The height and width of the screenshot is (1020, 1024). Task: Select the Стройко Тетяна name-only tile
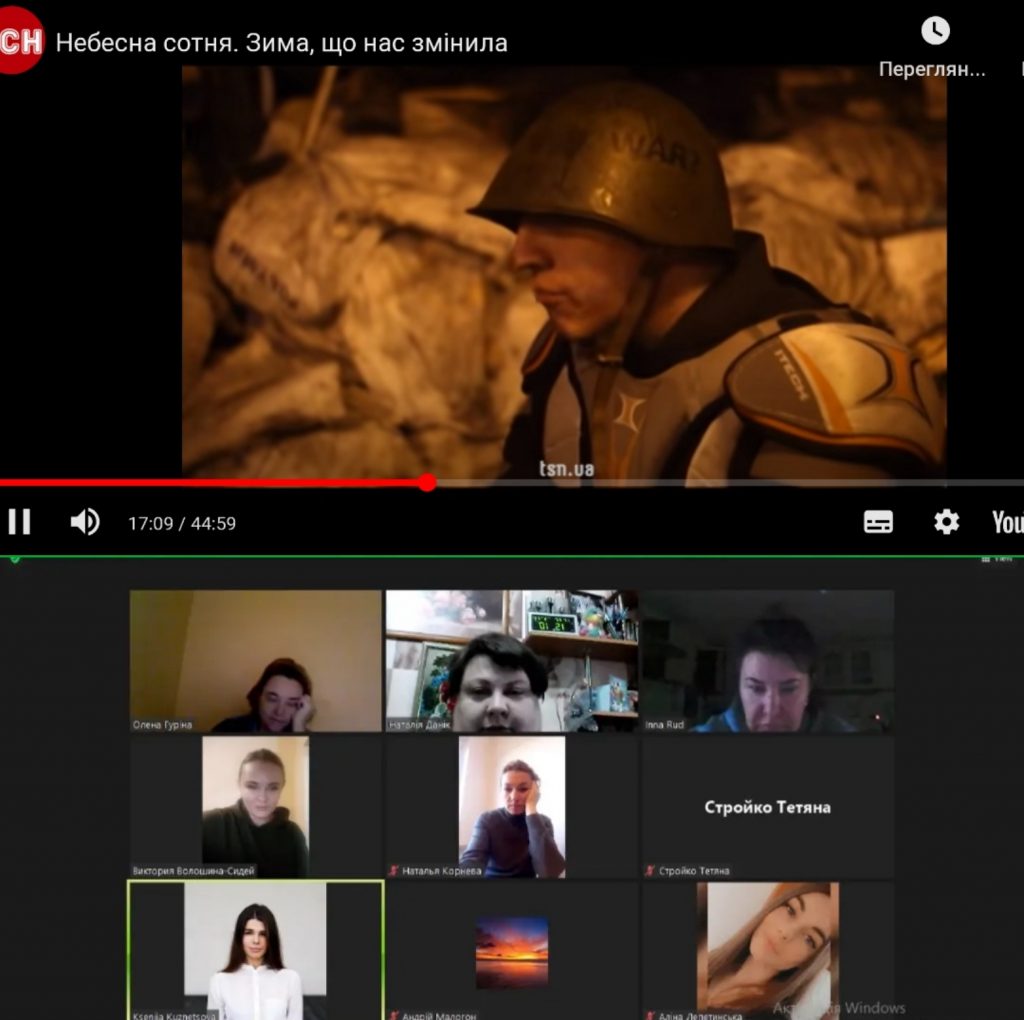pos(767,807)
